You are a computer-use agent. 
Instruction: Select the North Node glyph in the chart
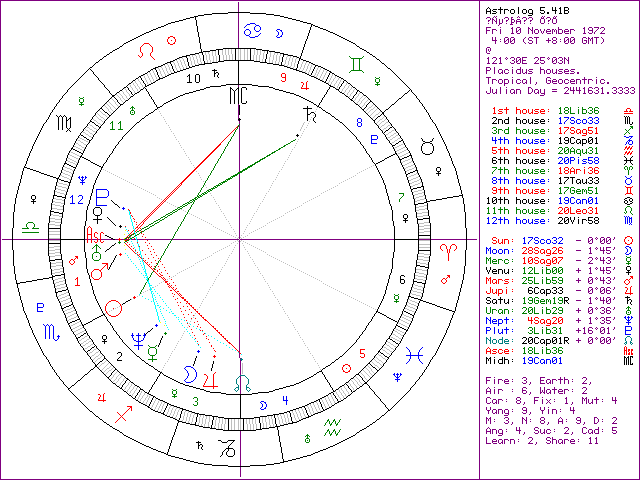point(242,382)
